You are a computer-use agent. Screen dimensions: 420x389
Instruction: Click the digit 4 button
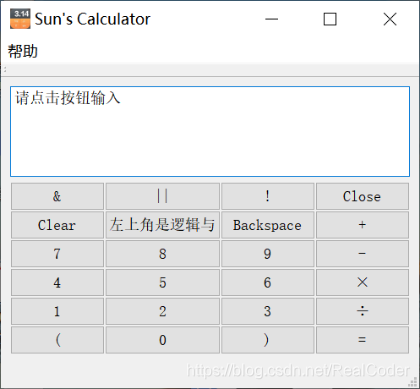57,282
